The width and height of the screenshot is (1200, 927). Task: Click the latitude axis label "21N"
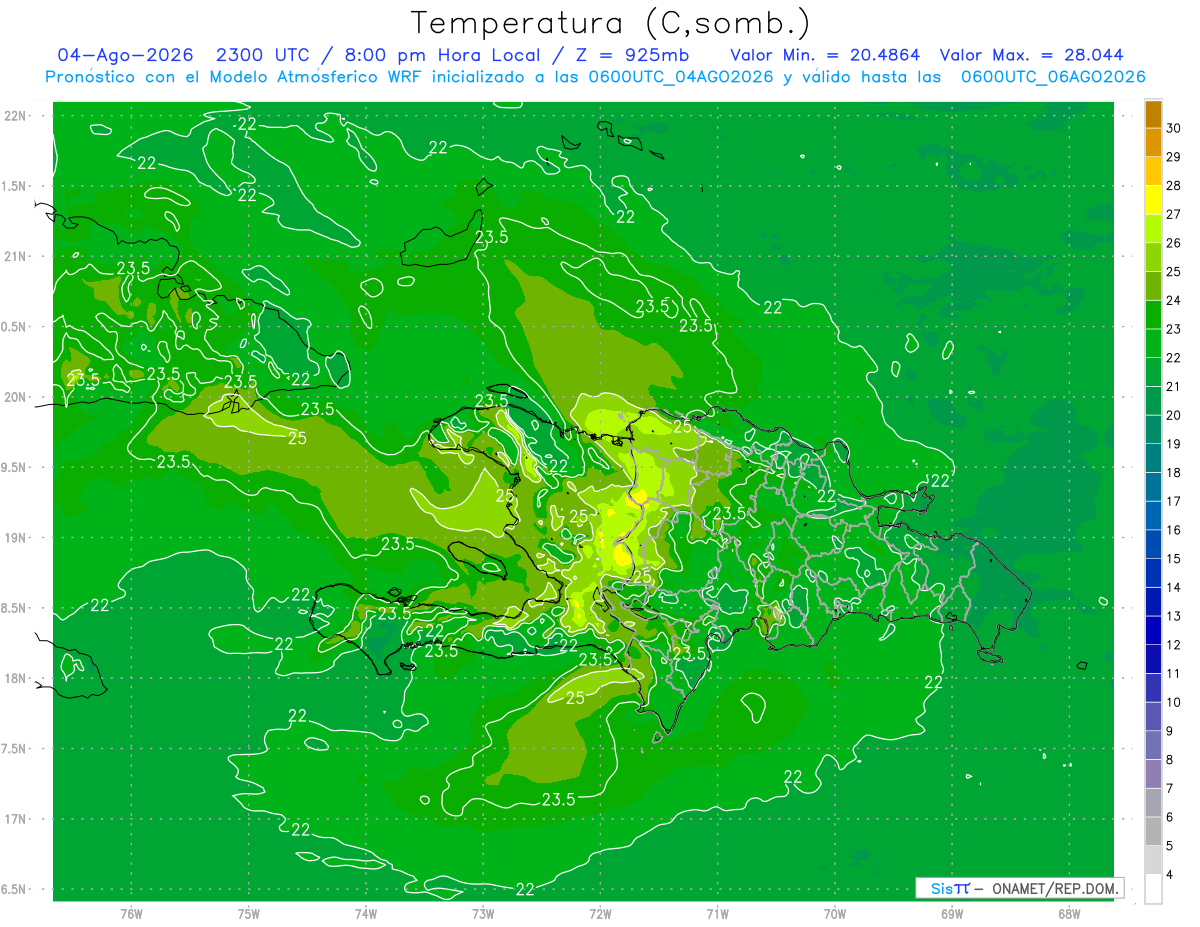pos(17,256)
